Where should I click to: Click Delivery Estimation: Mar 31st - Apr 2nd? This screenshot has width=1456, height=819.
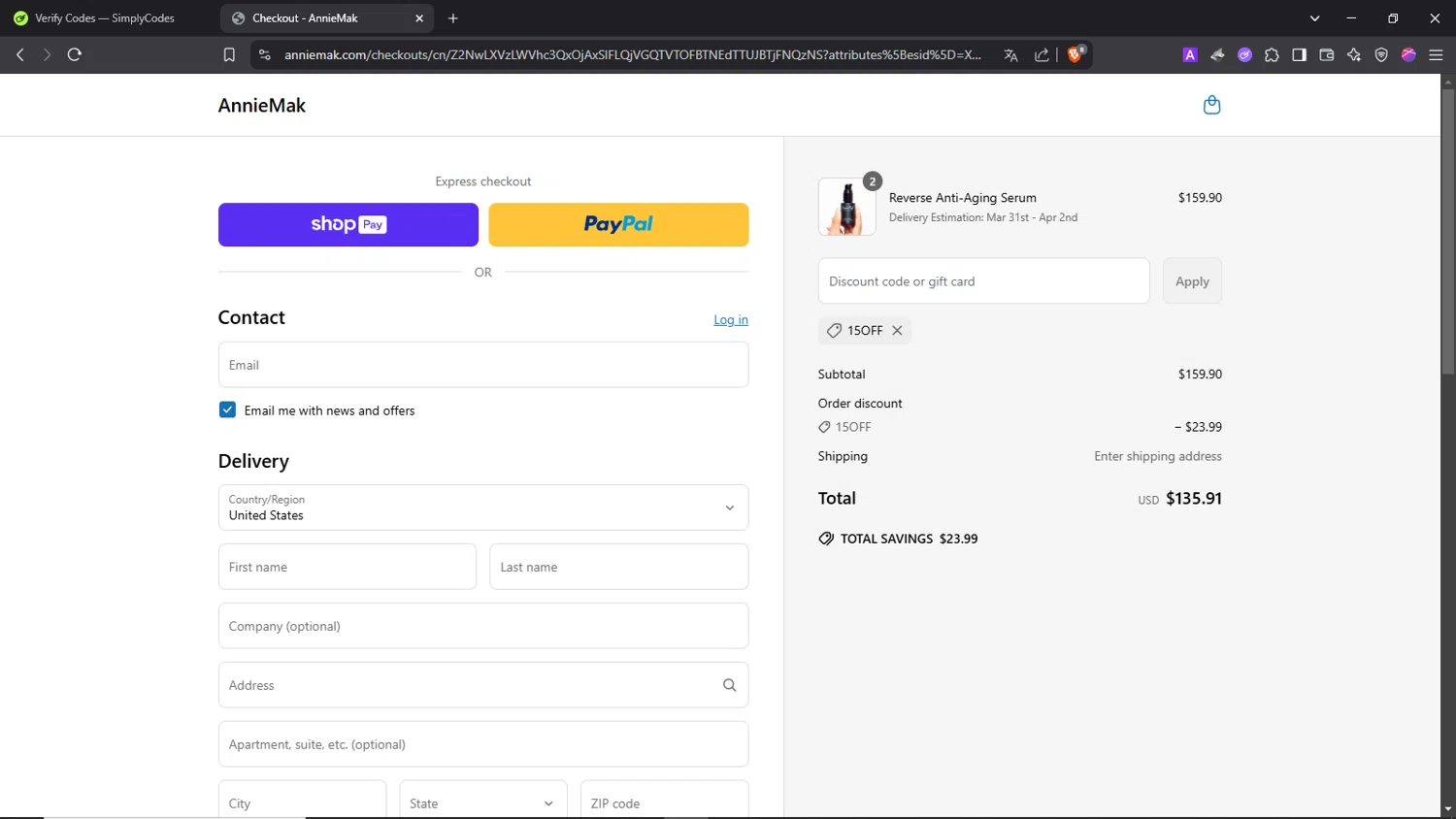pos(983,217)
